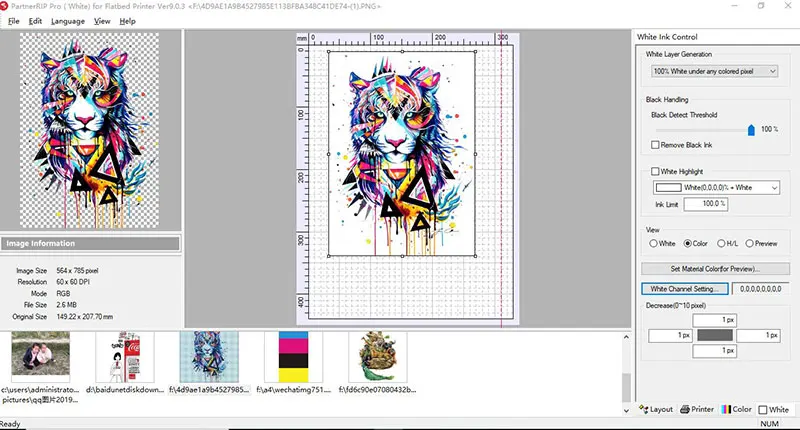Click the File Size value 2.6 MB
This screenshot has height=430, width=800.
coord(67,305)
